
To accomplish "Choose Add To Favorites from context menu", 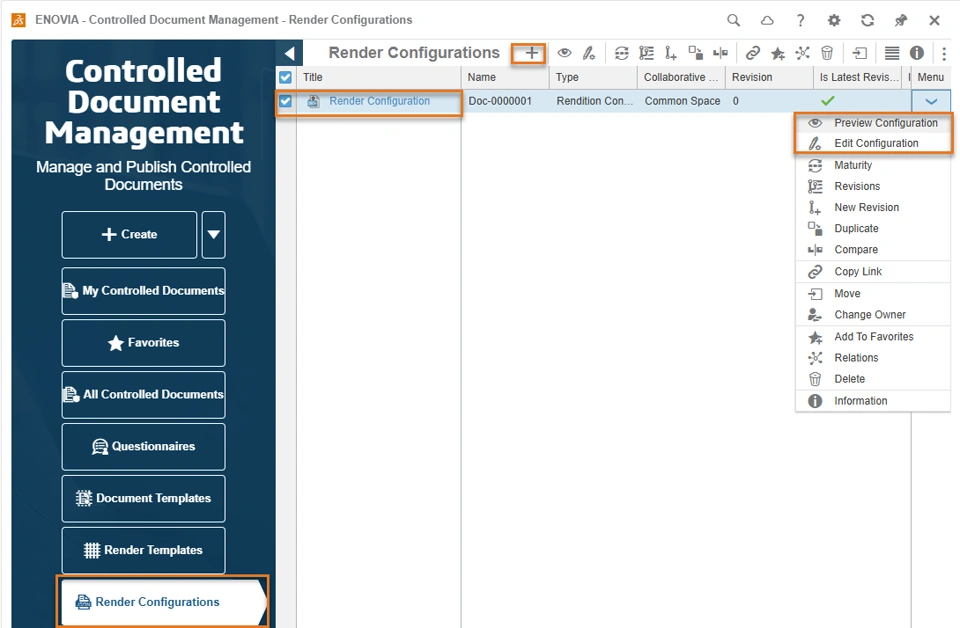I will 873,337.
